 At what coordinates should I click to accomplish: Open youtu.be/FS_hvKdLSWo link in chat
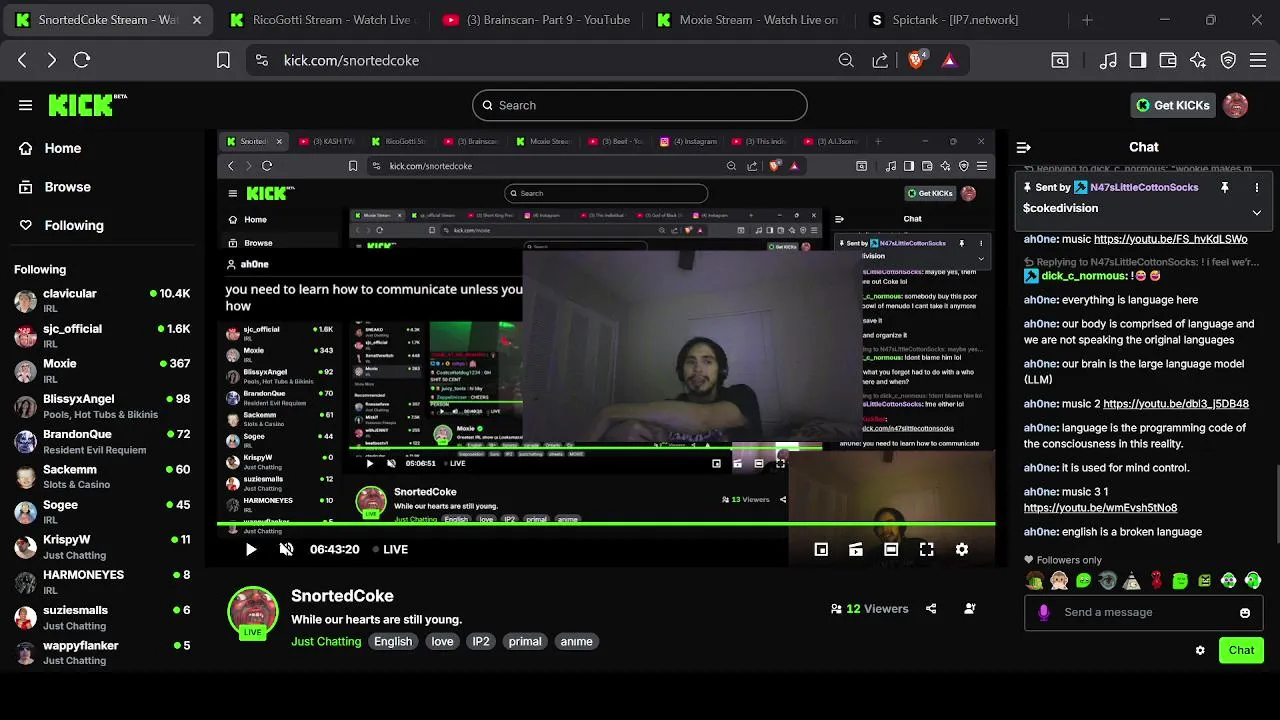(1170, 239)
